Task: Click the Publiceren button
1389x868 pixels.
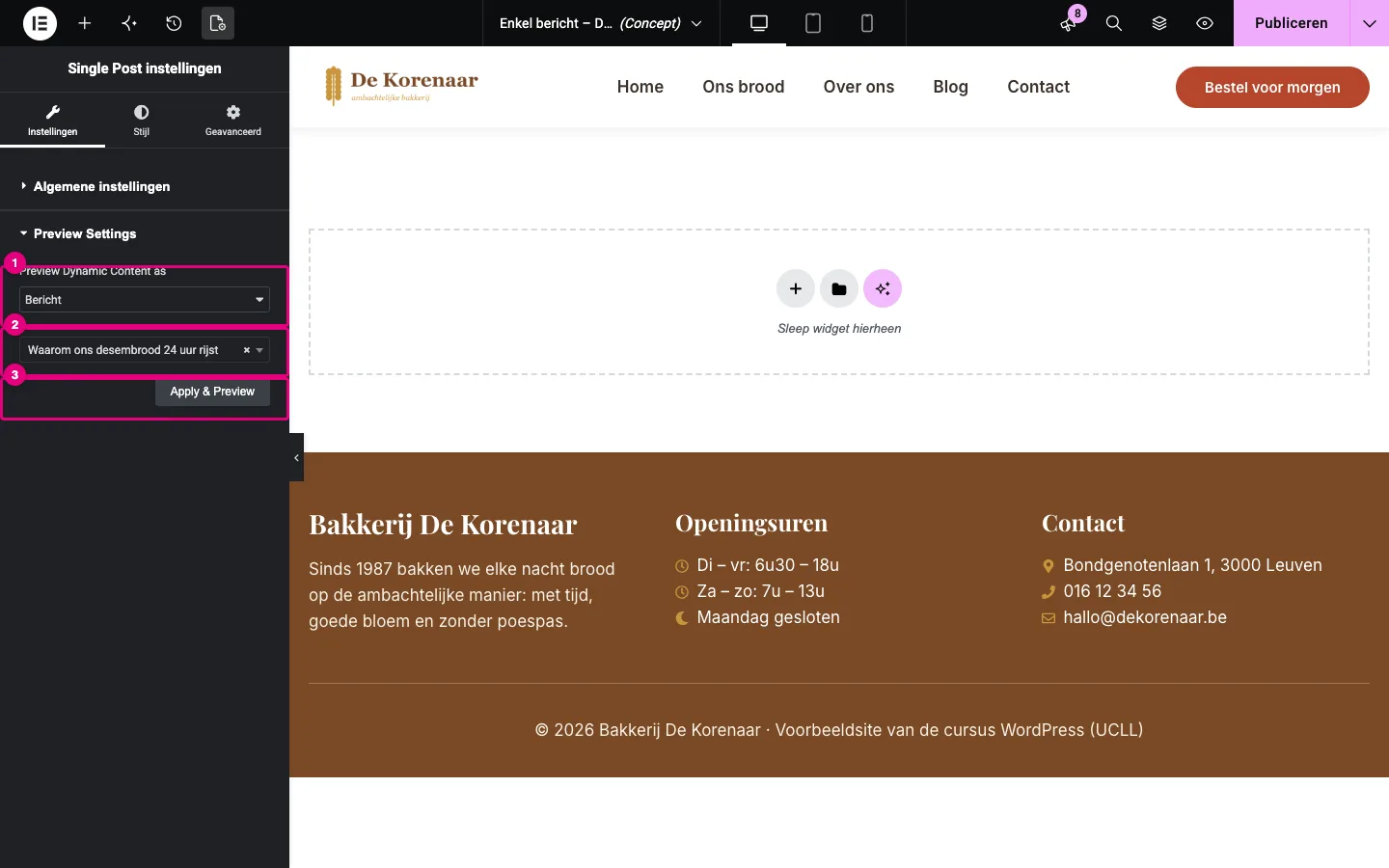Action: pyautogui.click(x=1292, y=23)
